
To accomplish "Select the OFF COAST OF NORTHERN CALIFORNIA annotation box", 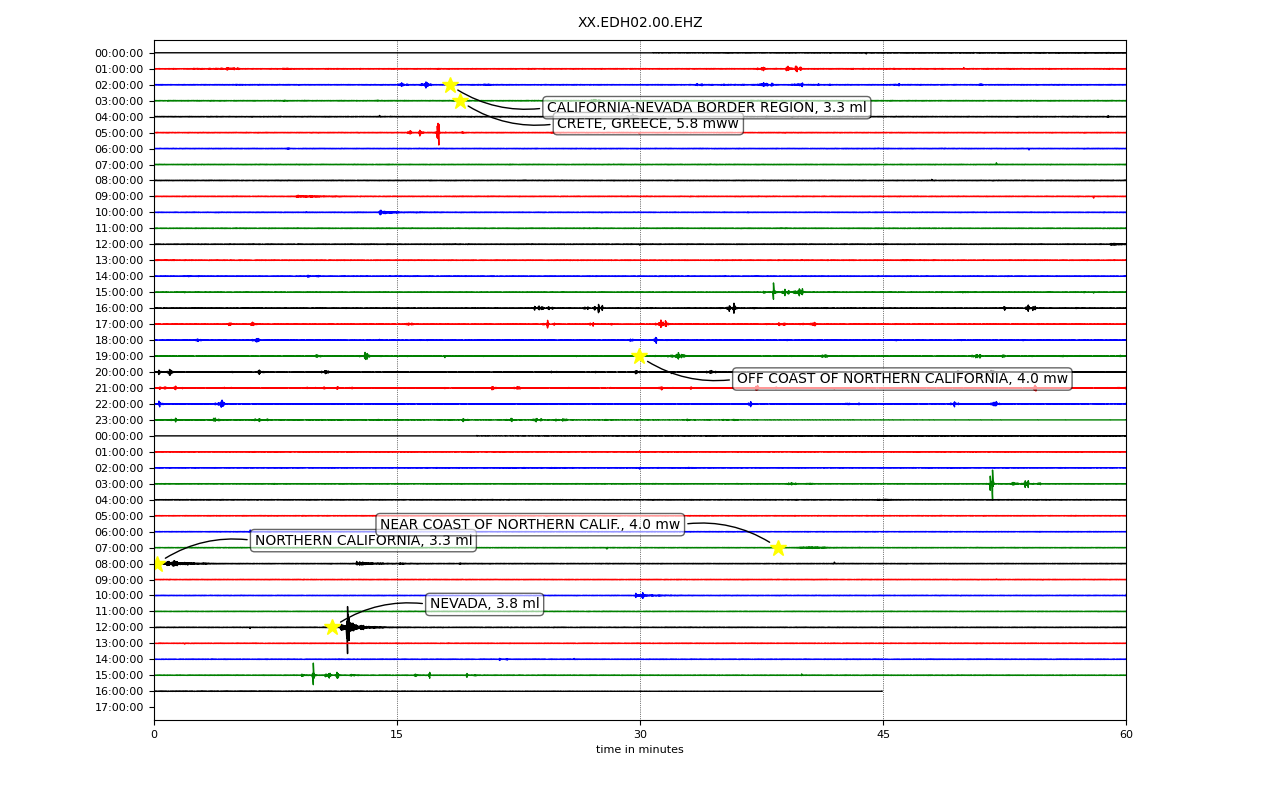I will [x=902, y=379].
